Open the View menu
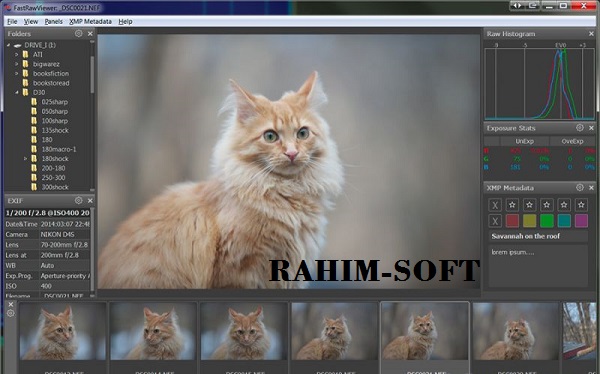Image resolution: width=600 pixels, height=374 pixels. 31,21
